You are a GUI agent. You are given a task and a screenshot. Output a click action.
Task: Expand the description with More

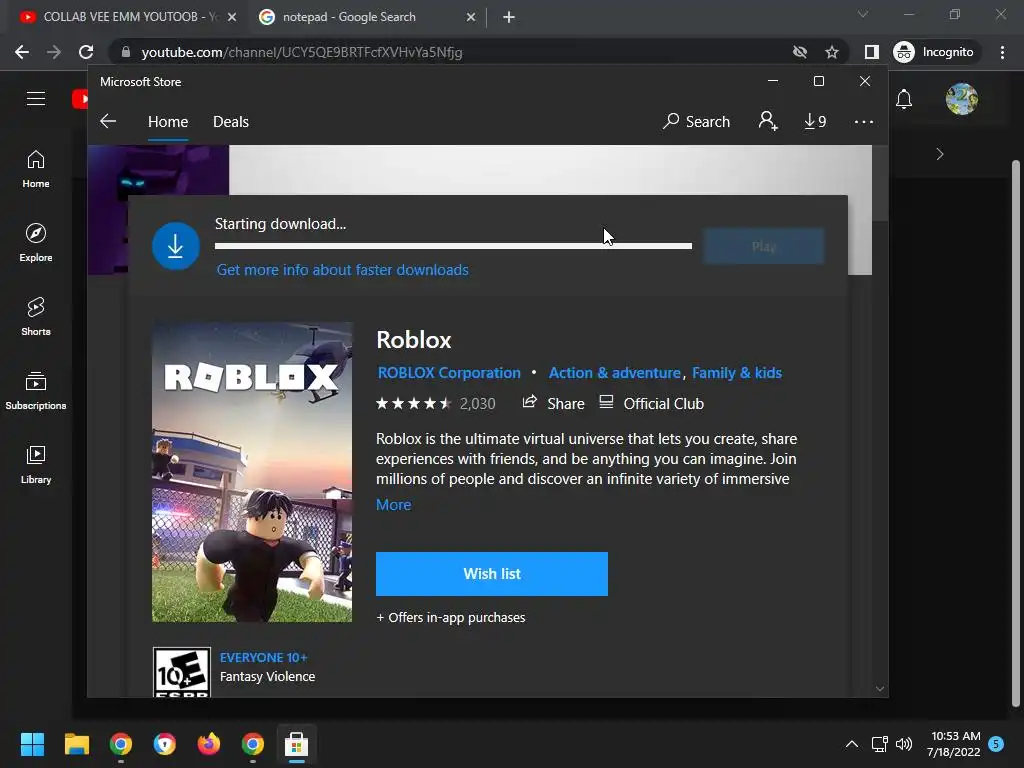click(x=393, y=504)
